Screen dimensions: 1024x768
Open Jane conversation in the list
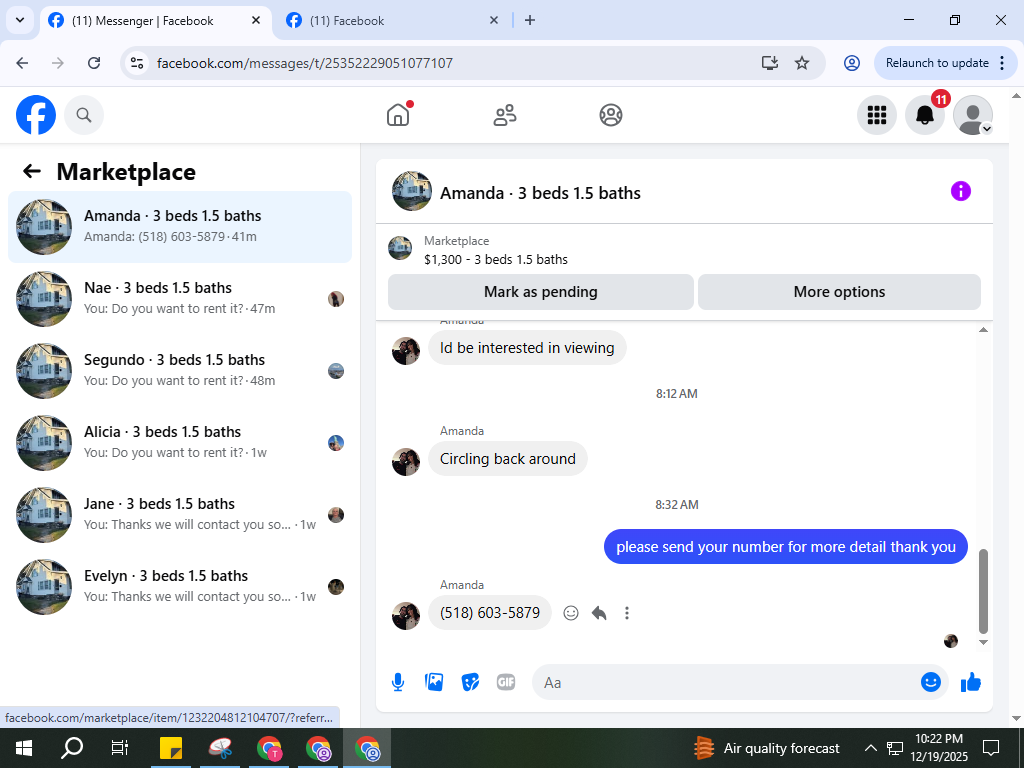pos(180,514)
